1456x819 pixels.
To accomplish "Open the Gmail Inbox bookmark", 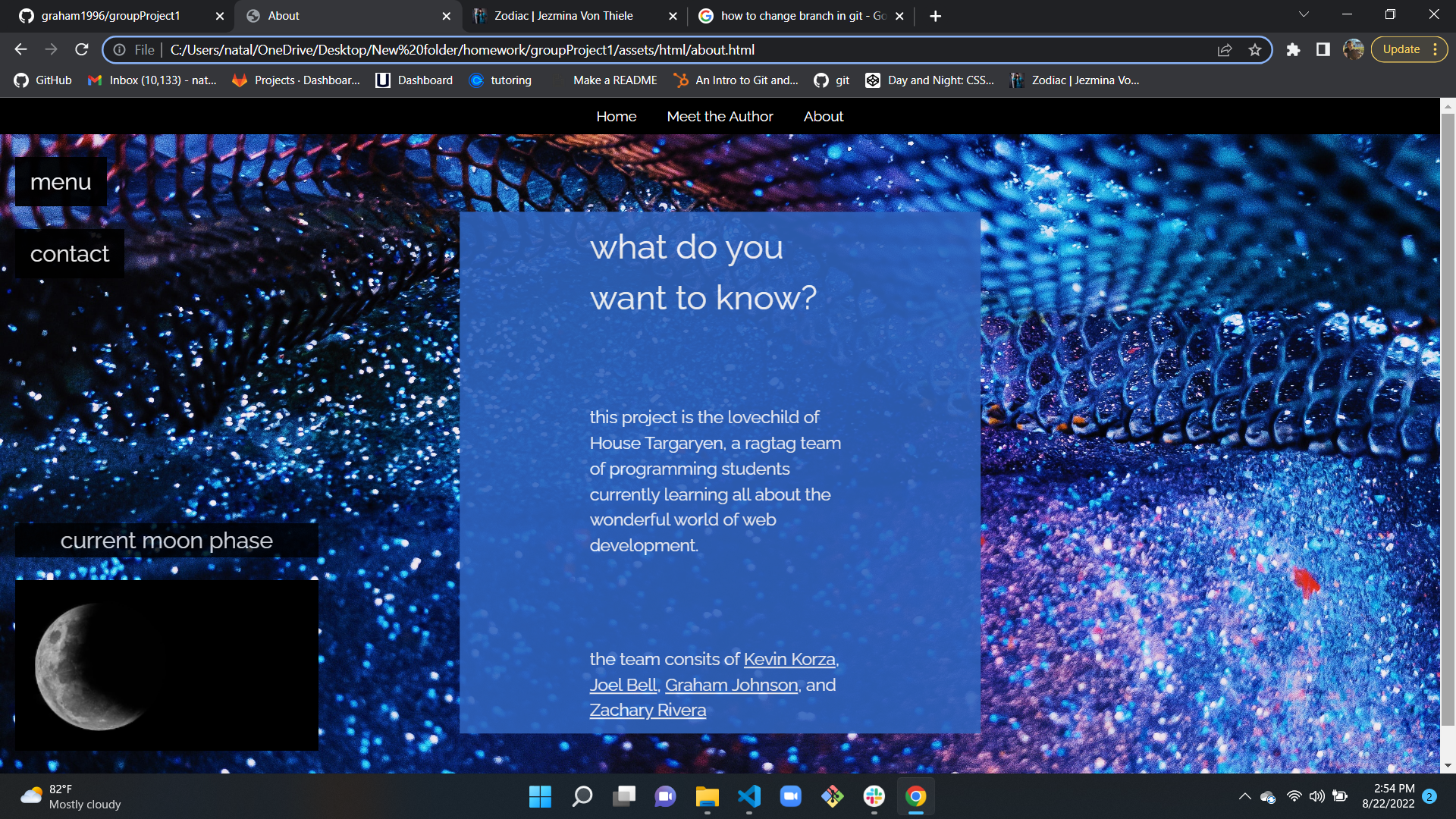I will tap(152, 80).
